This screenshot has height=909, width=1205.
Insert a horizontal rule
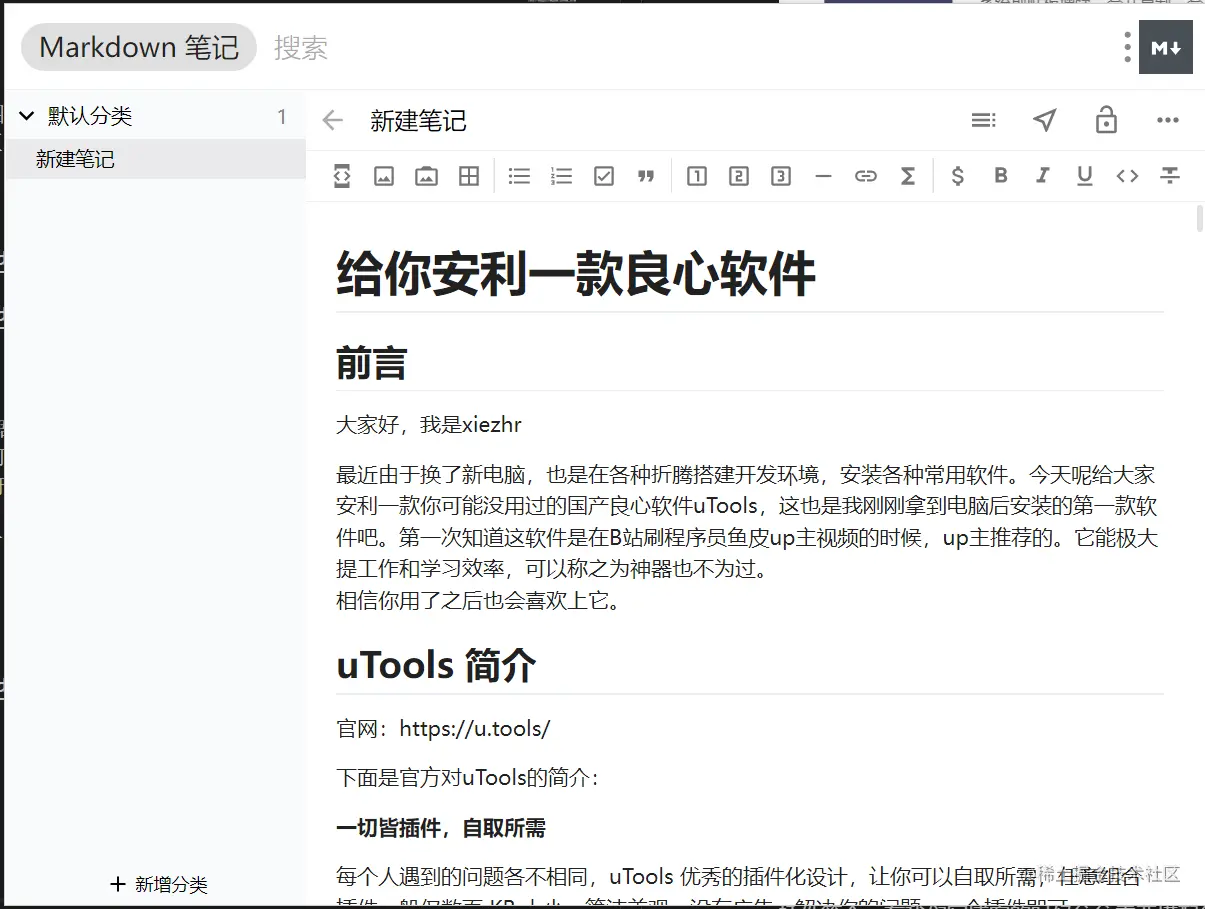(823, 176)
